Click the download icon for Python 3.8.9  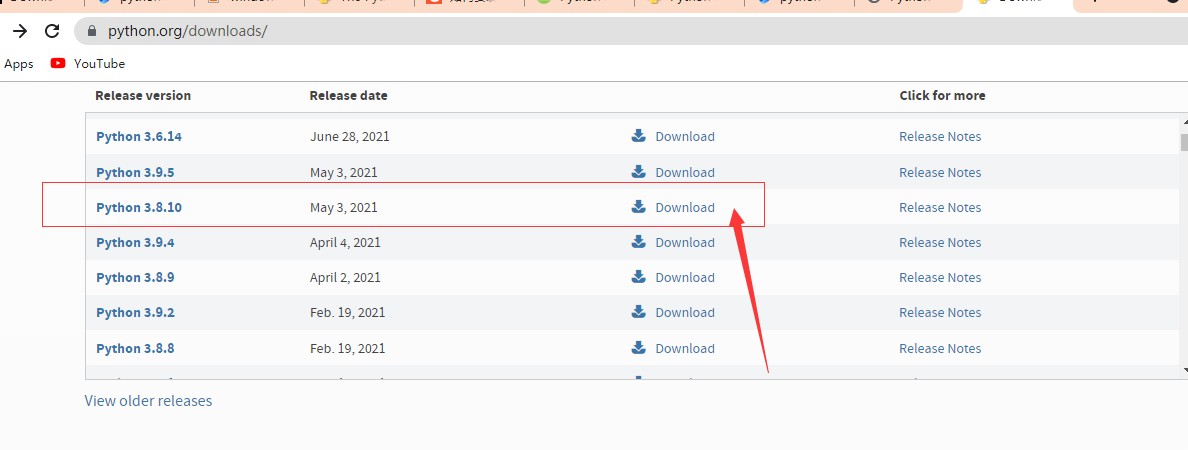tap(639, 277)
